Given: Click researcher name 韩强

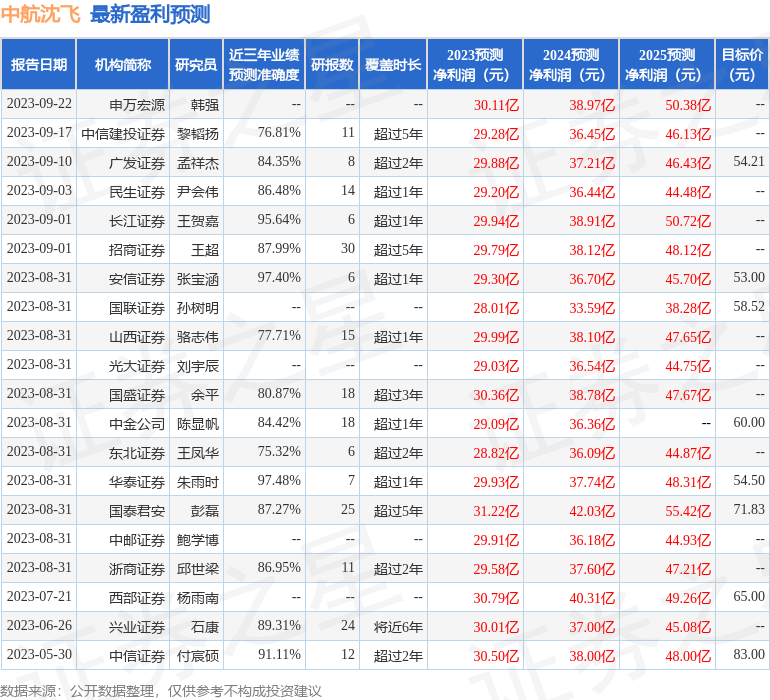Looking at the screenshot, I should (x=205, y=105).
